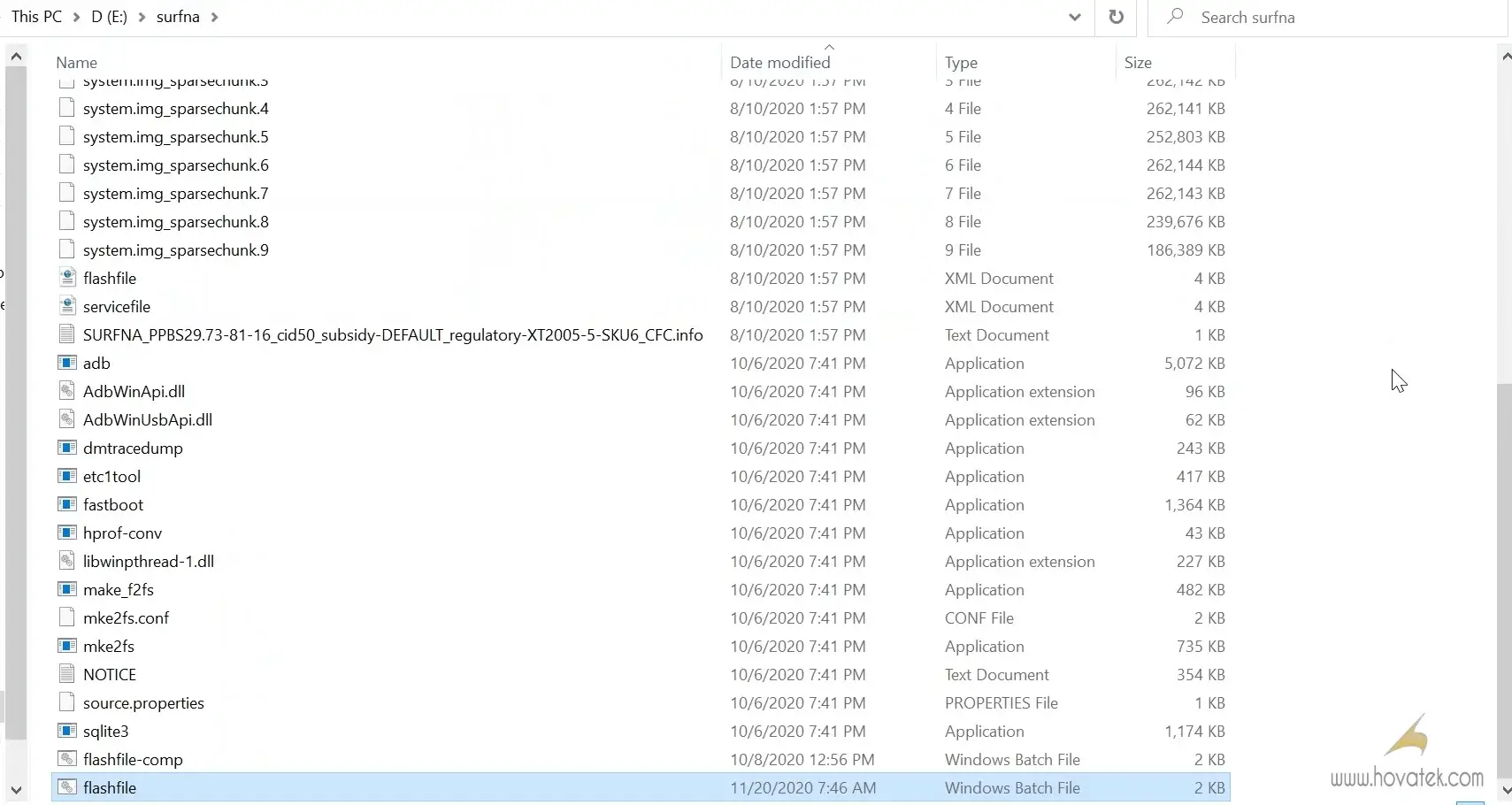Open the previous locations dropdown arrow
Screen dimensions: 1512x805
click(x=1074, y=17)
